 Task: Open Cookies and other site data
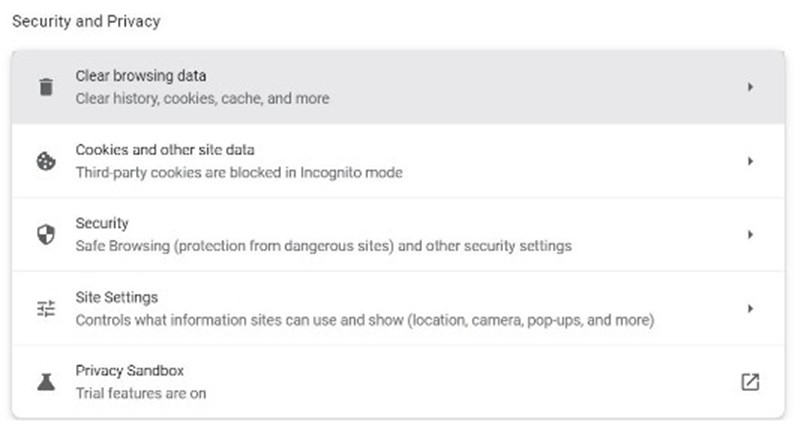398,161
